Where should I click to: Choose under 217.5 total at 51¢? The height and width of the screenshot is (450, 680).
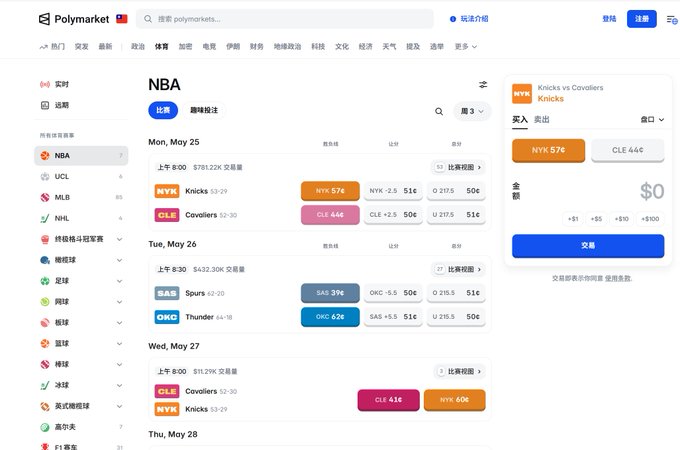click(456, 215)
